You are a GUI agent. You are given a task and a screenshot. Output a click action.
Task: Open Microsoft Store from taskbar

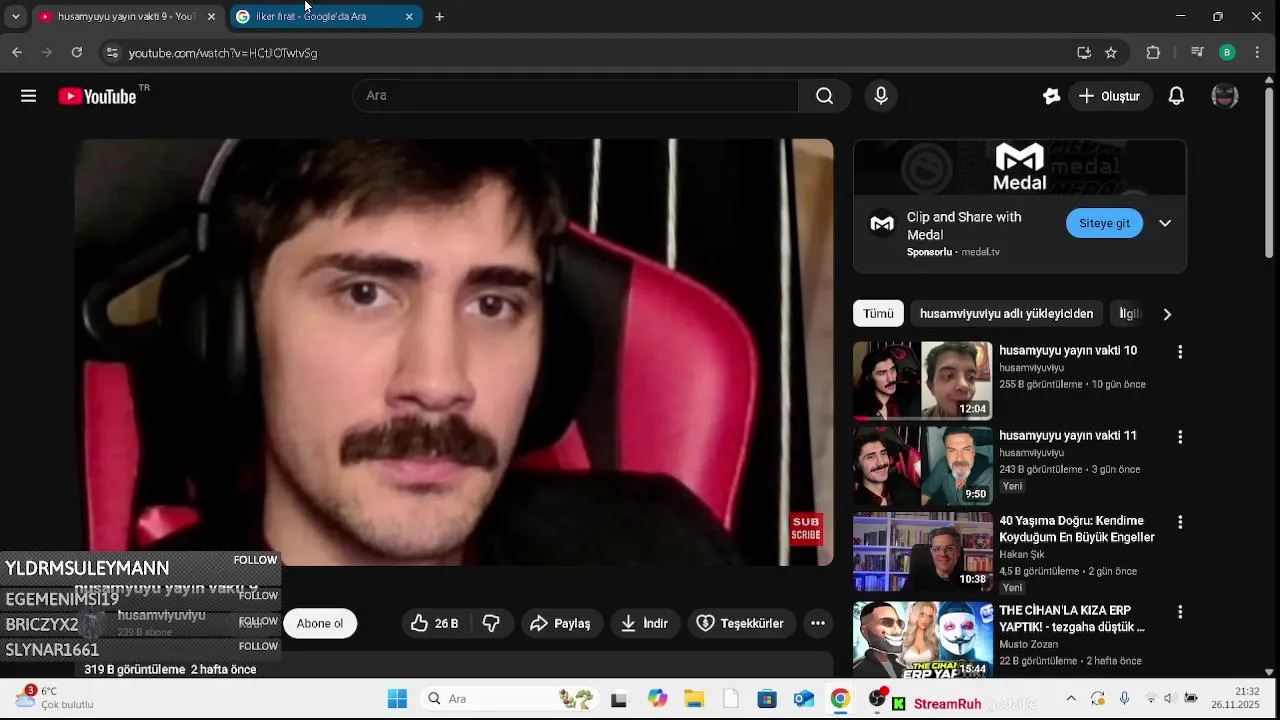[x=767, y=699]
